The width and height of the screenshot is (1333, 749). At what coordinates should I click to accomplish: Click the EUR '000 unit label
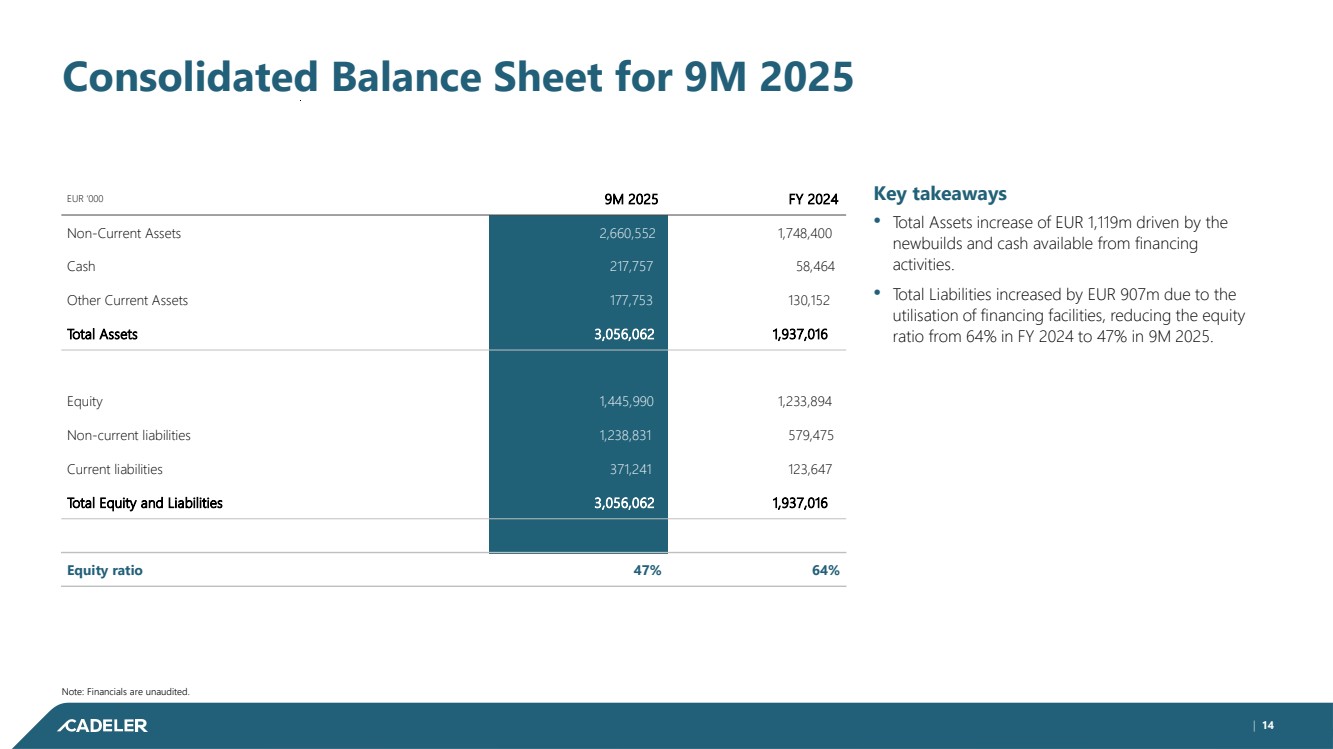[85, 199]
